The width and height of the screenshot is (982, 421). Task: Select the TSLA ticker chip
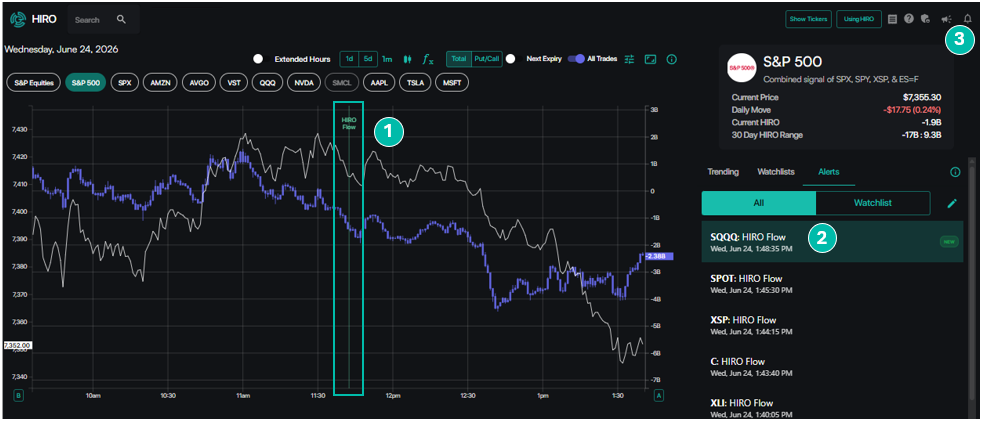pos(415,82)
